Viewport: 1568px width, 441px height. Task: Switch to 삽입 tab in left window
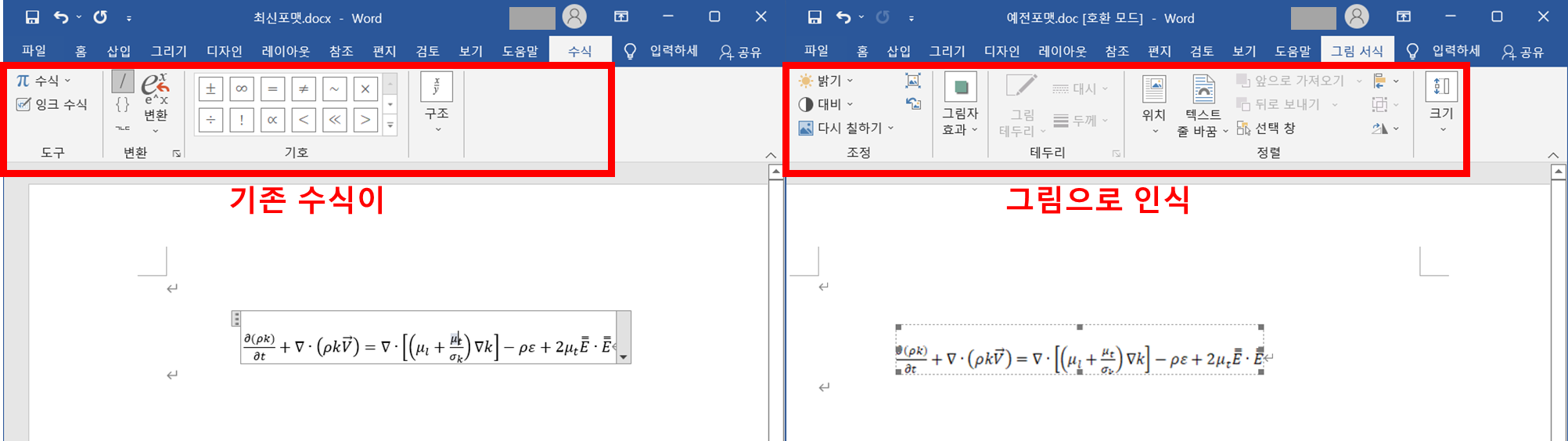point(119,51)
